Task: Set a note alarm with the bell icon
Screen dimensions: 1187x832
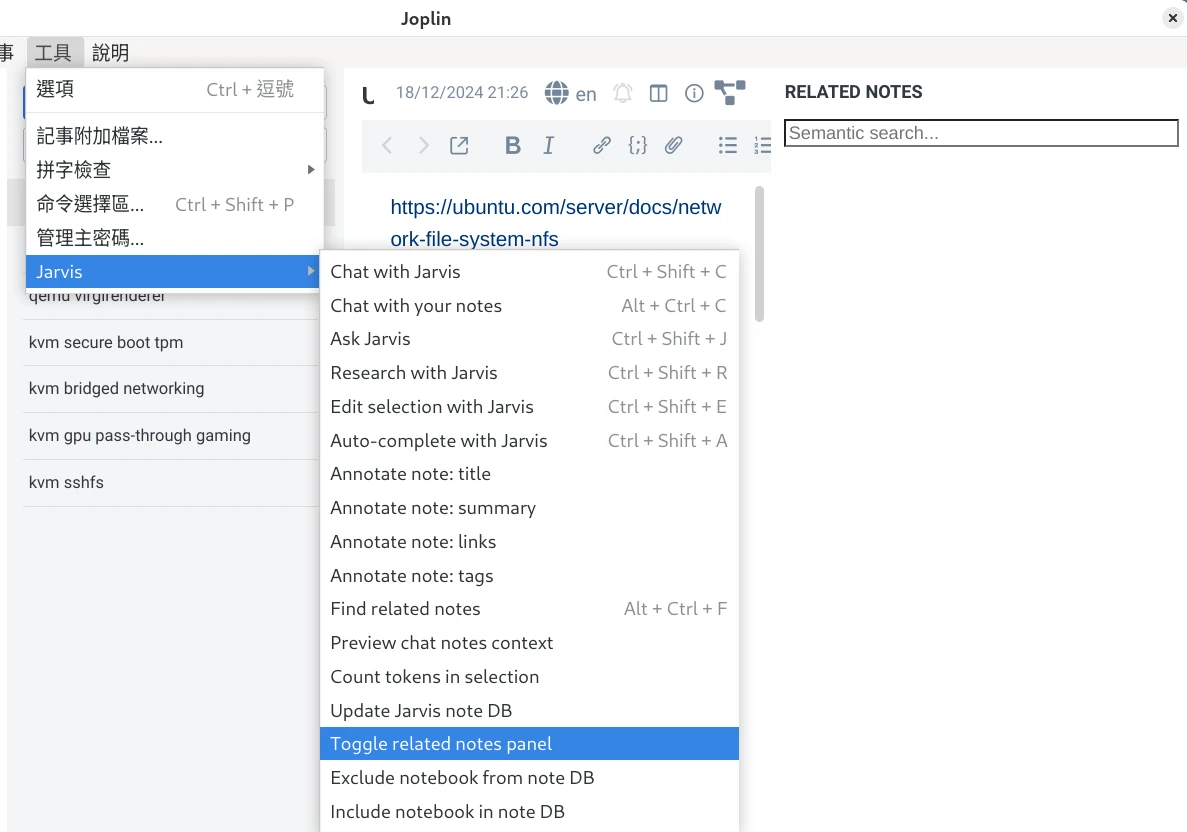Action: click(622, 92)
